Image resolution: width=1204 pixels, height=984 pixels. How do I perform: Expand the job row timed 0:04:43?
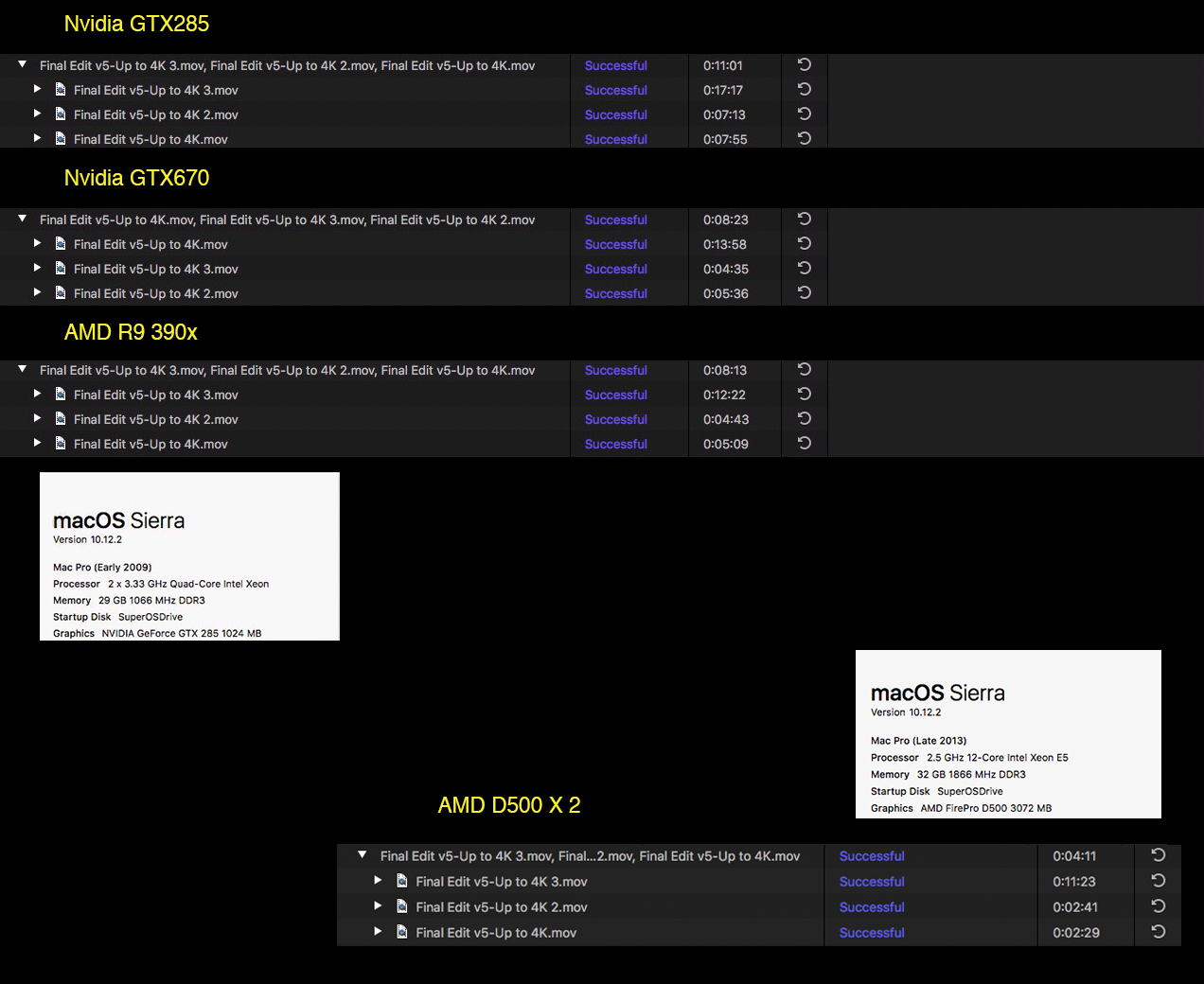[x=38, y=417]
